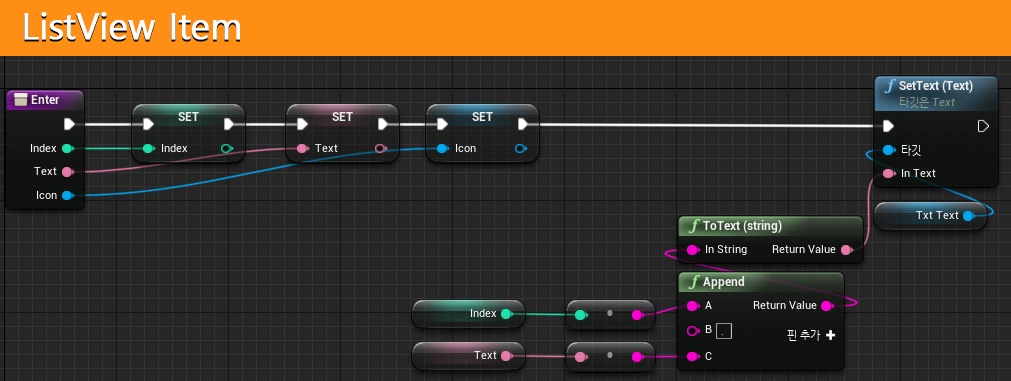Click the 핀 추가 add pin button
The image size is (1011, 381).
point(811,335)
